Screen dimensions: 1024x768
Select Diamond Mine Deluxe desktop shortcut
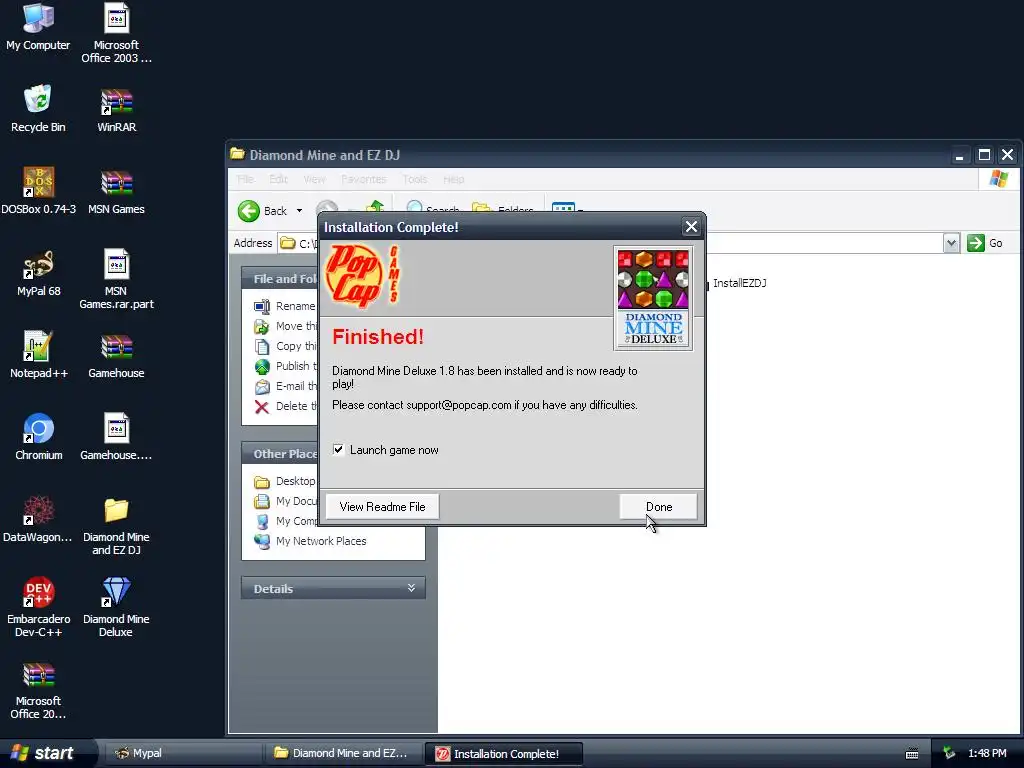(x=116, y=607)
